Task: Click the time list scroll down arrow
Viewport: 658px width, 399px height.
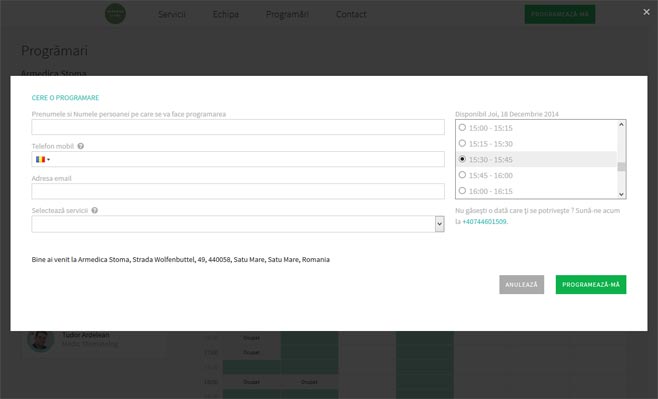Action: 621,194
